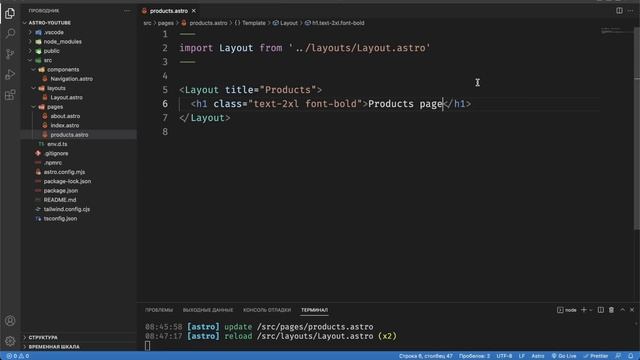Expand the node_modules folder
Viewport: 640px width, 360px height.
62,42
